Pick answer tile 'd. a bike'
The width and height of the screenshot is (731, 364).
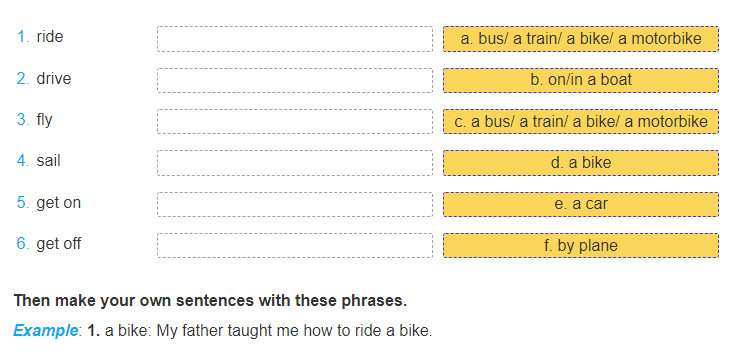coord(580,163)
